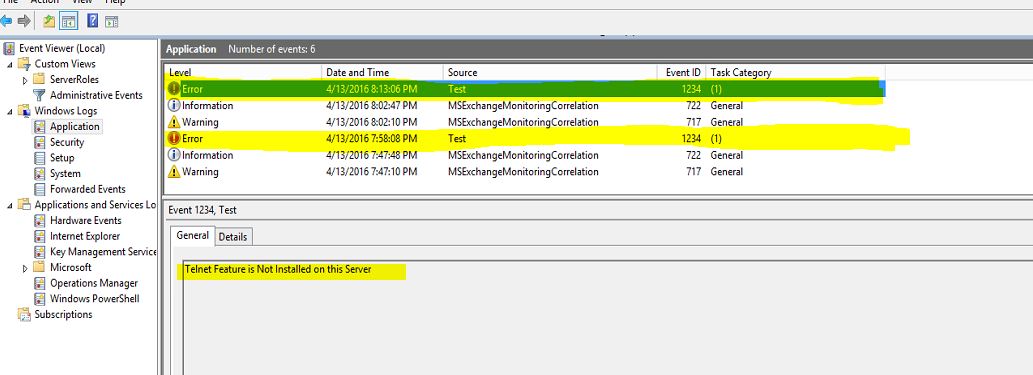This screenshot has height=375, width=1033.
Task: Select ServerRoles label under Custom Views
Action: [74, 80]
